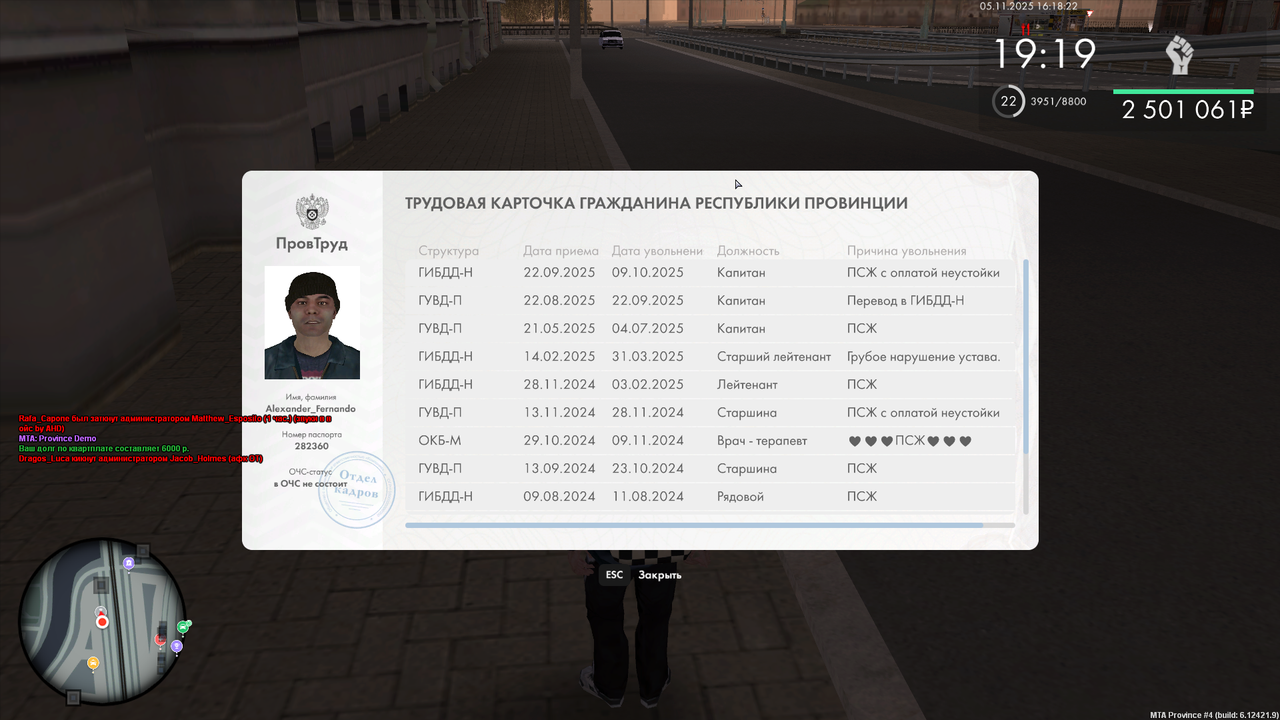Click structure ОКБ-М
1280x720 pixels.
(439, 440)
